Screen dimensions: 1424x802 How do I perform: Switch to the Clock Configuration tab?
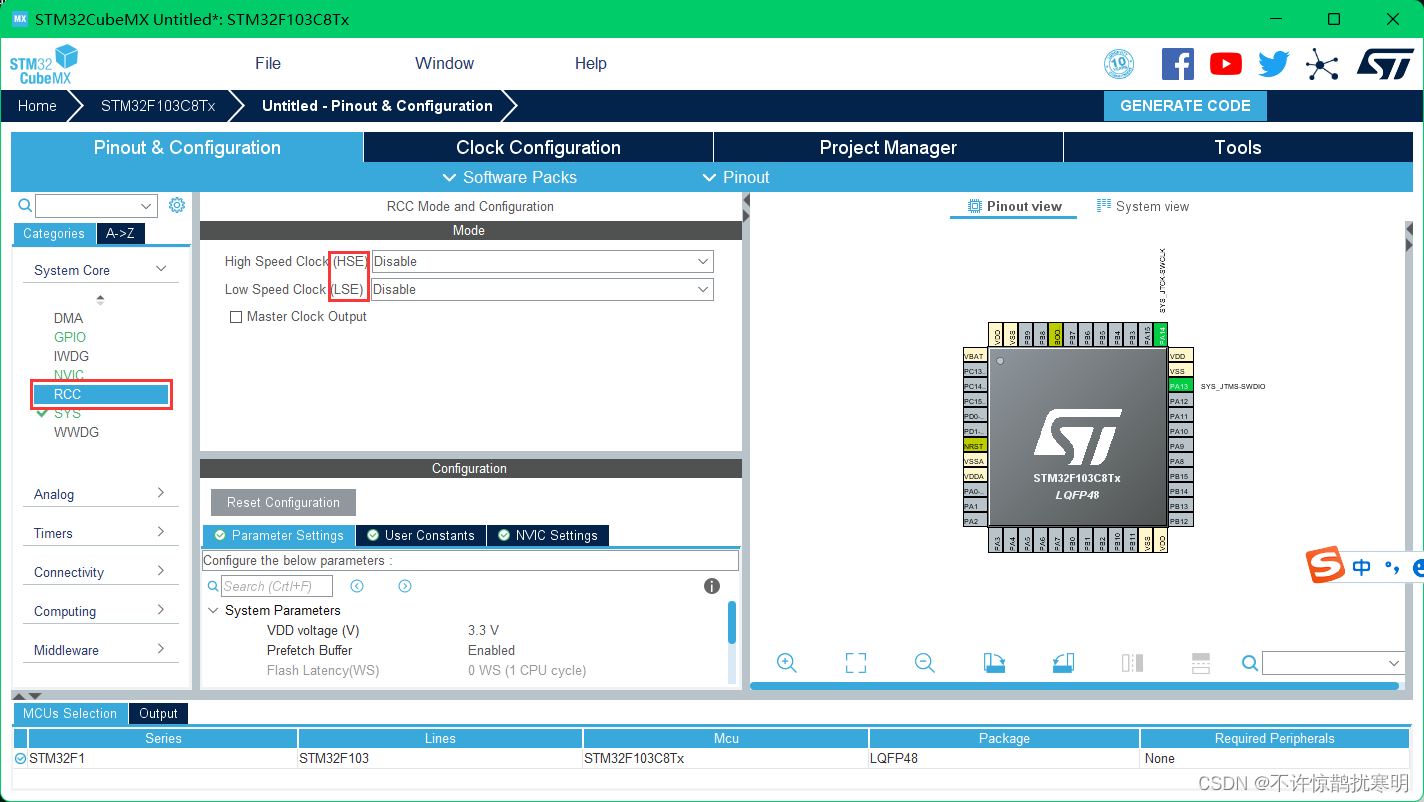click(x=538, y=147)
